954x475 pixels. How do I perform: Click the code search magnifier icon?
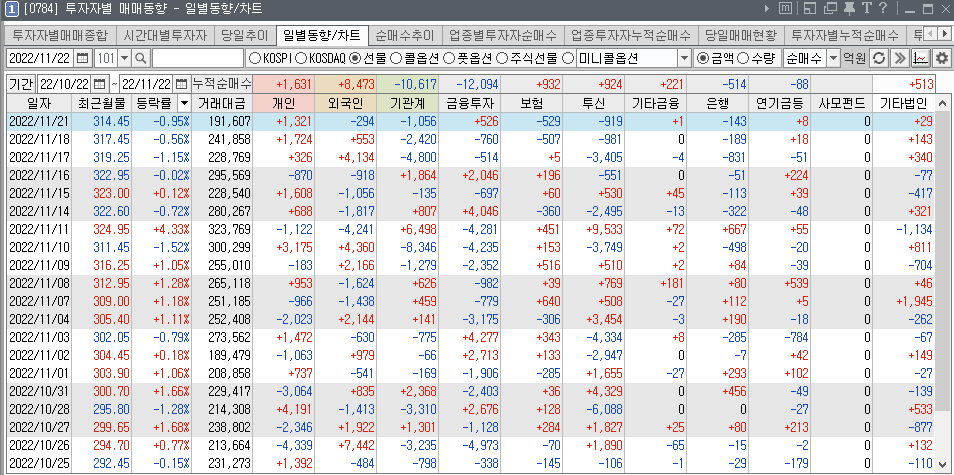click(141, 58)
